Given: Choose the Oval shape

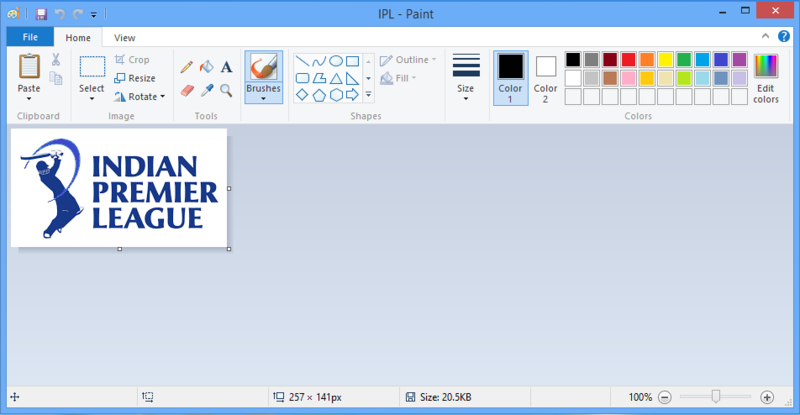Looking at the screenshot, I should point(336,61).
